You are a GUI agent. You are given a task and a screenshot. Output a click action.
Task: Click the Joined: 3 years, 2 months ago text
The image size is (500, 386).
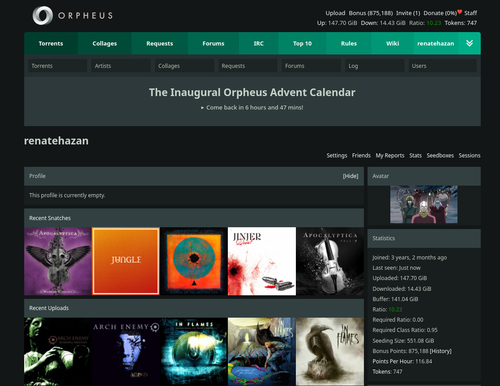tap(410, 257)
